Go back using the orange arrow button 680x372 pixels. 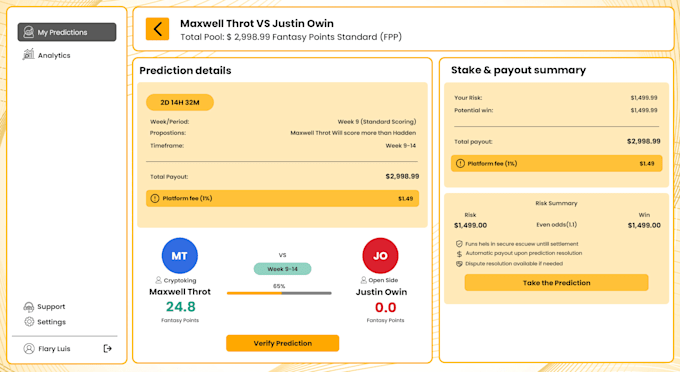(x=157, y=29)
